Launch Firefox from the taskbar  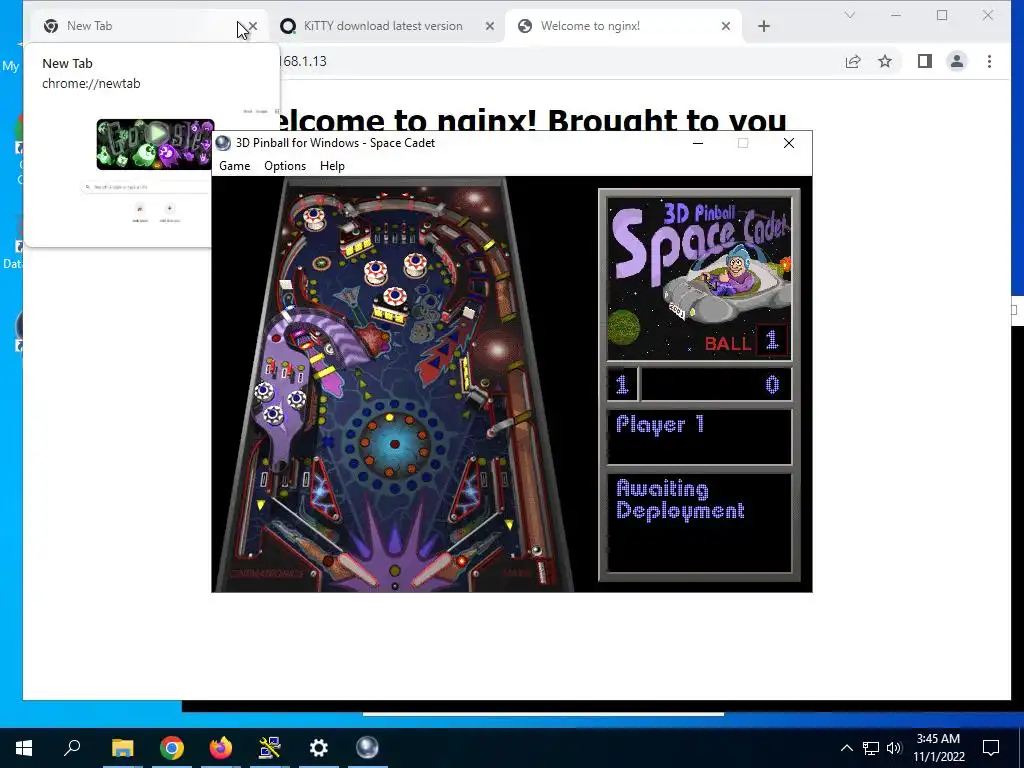(x=221, y=748)
